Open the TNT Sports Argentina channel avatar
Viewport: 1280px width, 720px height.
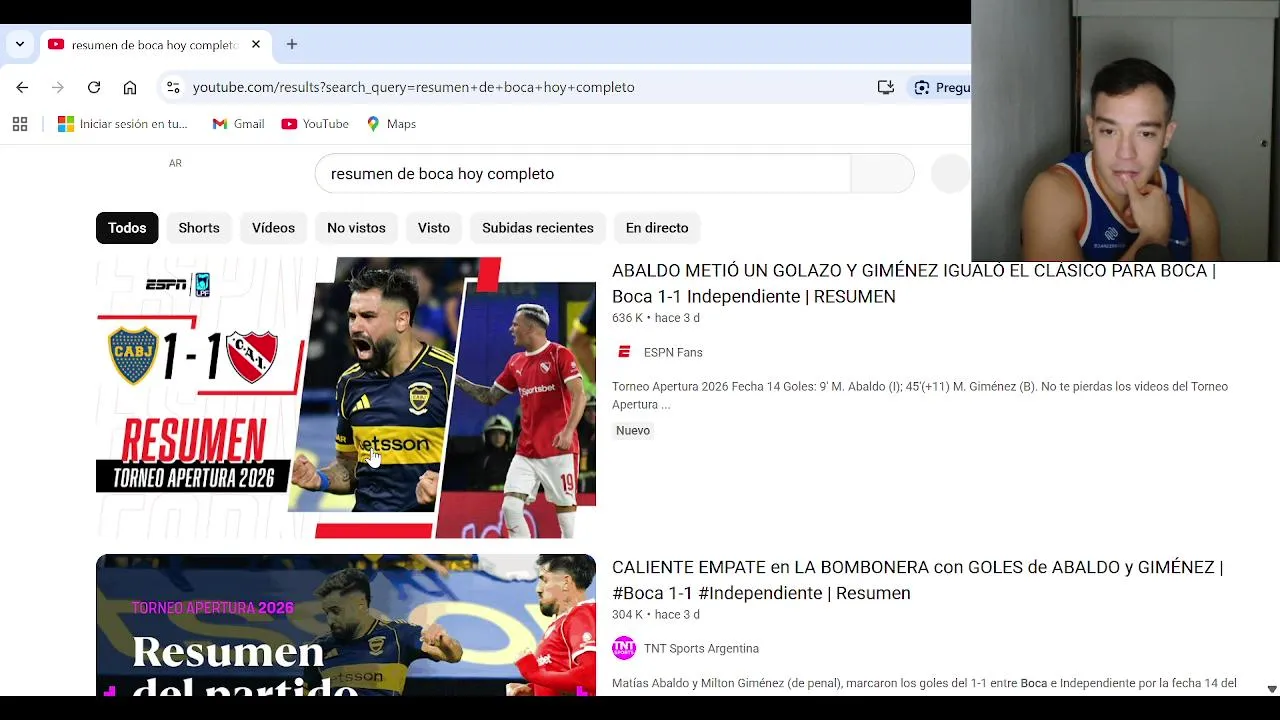624,648
